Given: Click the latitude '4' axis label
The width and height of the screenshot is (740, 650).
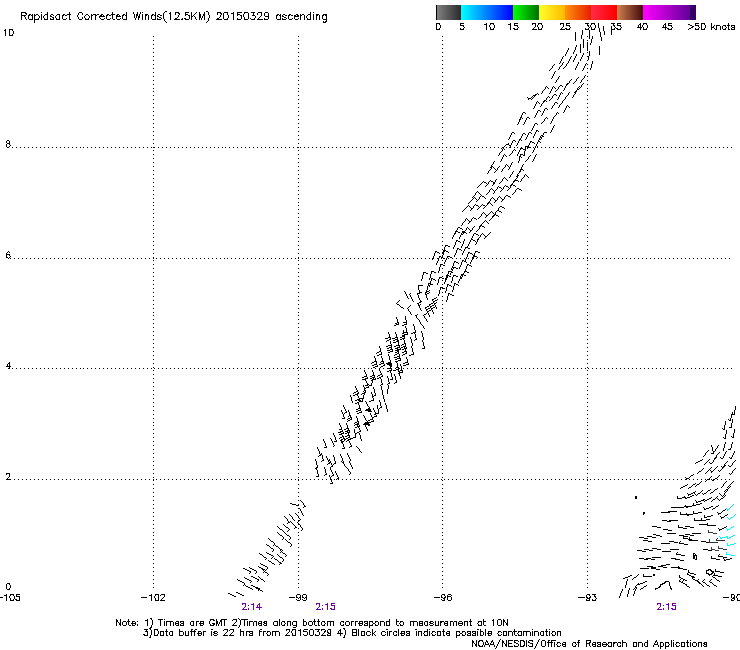Looking at the screenshot, I should click(x=8, y=366).
